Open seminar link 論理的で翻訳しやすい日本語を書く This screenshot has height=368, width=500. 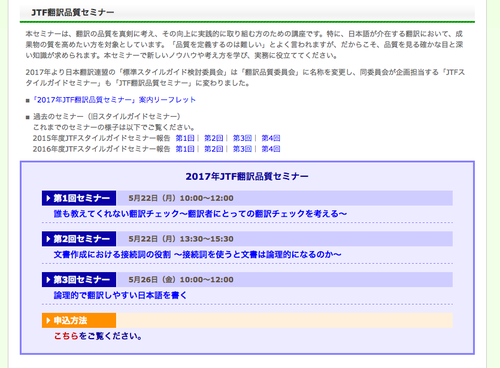point(120,295)
